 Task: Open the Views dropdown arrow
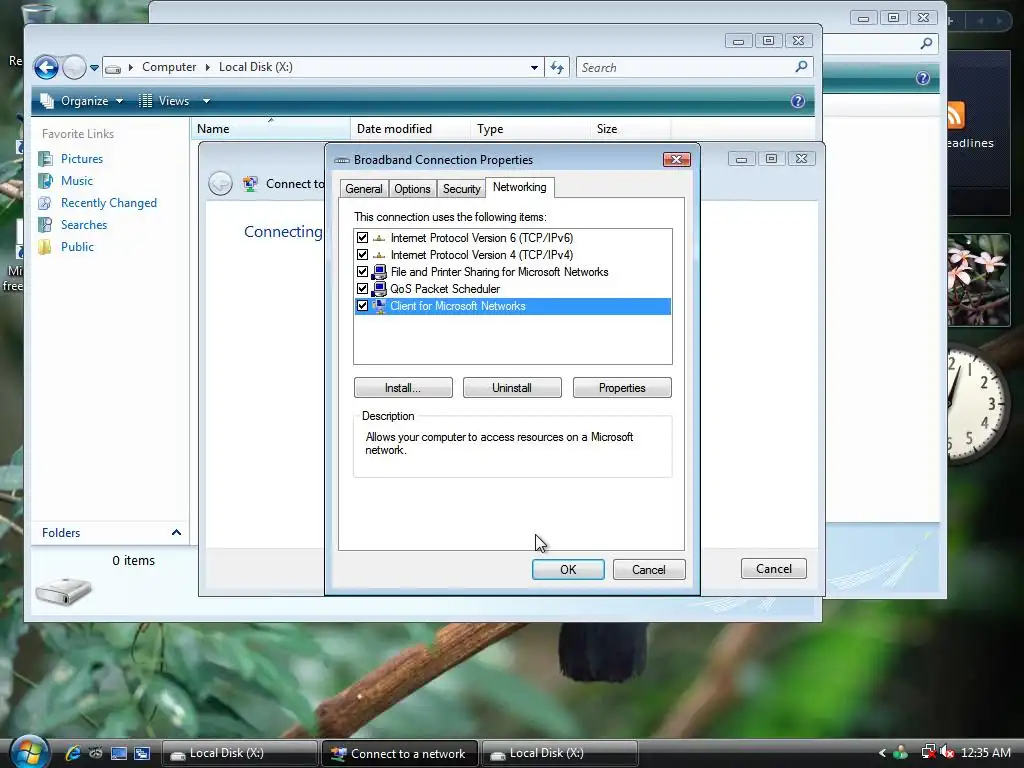[206, 101]
